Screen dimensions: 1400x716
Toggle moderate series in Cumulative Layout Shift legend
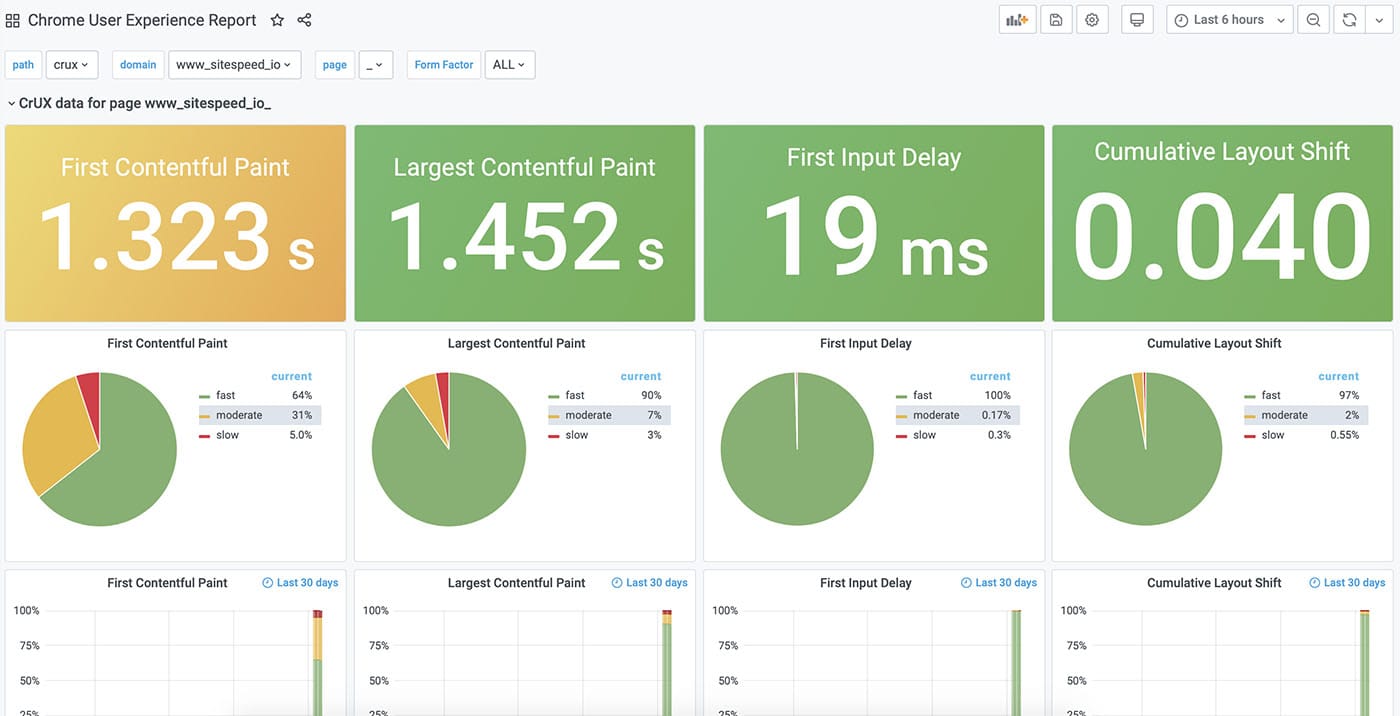1284,415
